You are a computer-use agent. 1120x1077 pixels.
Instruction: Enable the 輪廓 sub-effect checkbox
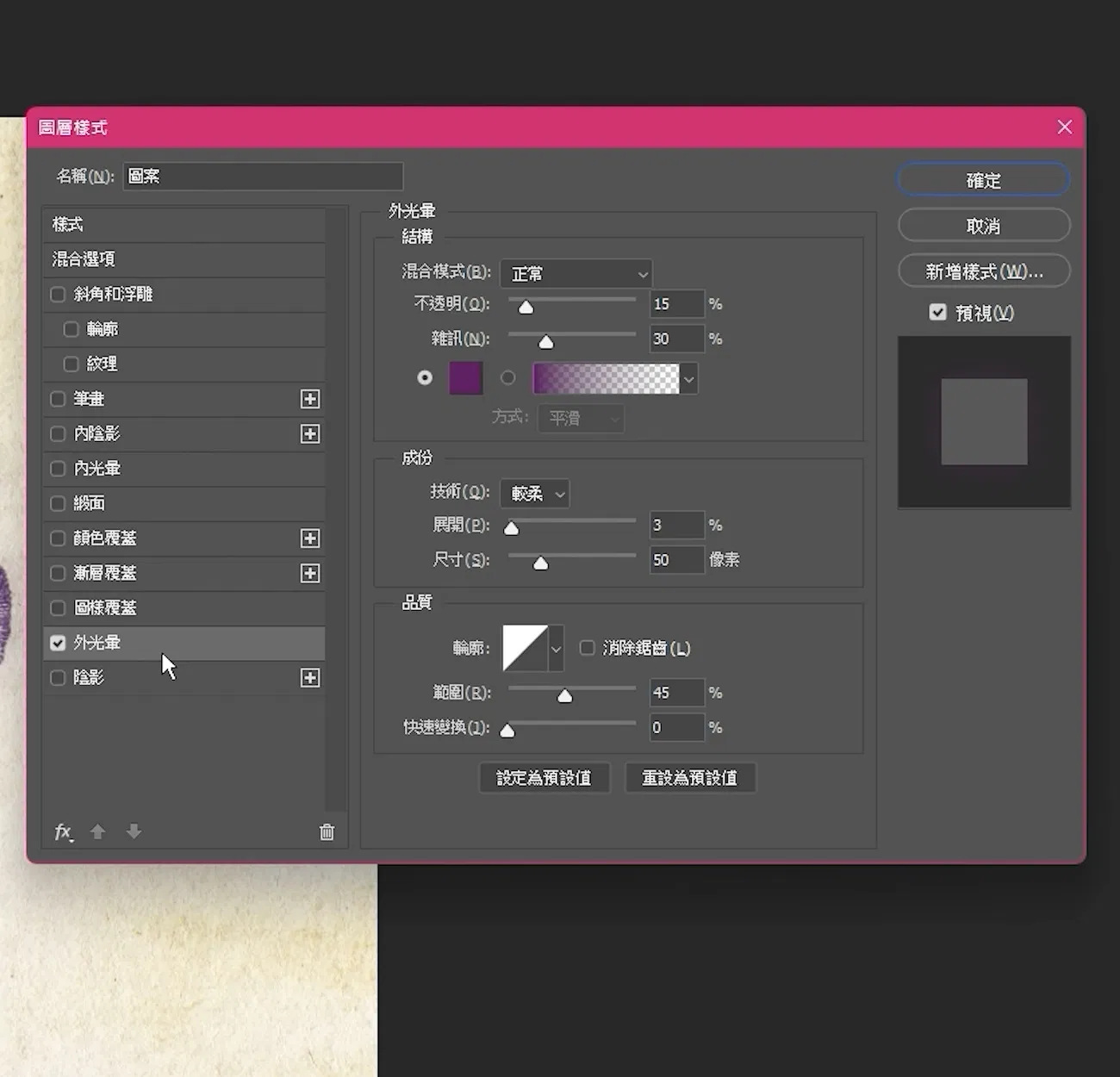72,329
